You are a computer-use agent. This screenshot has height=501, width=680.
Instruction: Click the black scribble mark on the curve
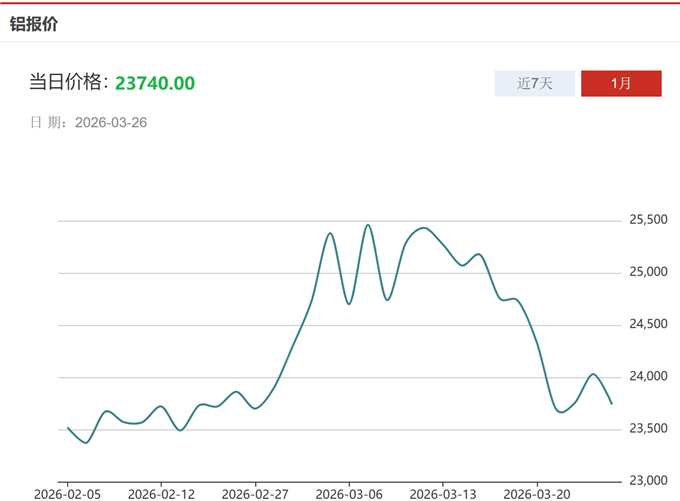coord(285,350)
